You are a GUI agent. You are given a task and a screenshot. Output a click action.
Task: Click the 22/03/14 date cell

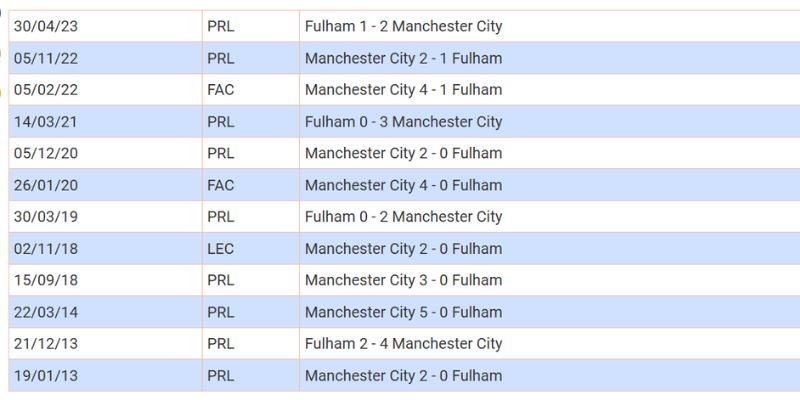[46, 312]
